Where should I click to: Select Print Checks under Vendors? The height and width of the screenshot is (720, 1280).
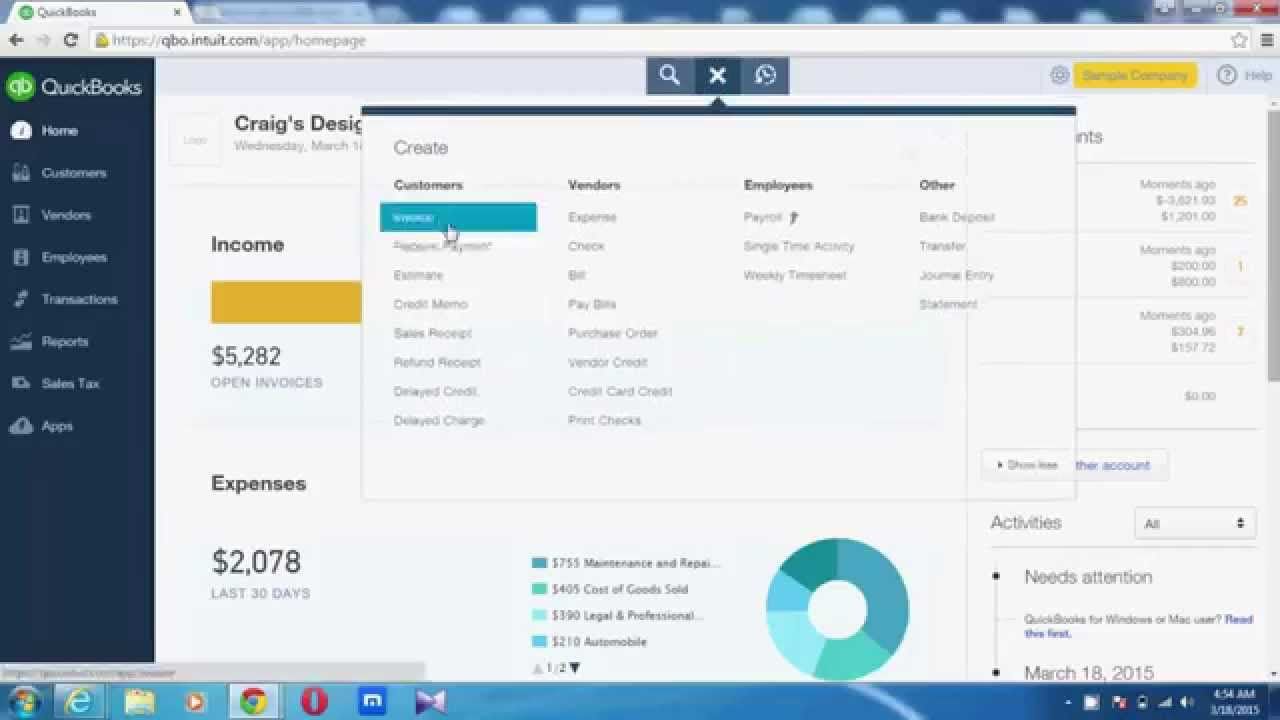(604, 420)
